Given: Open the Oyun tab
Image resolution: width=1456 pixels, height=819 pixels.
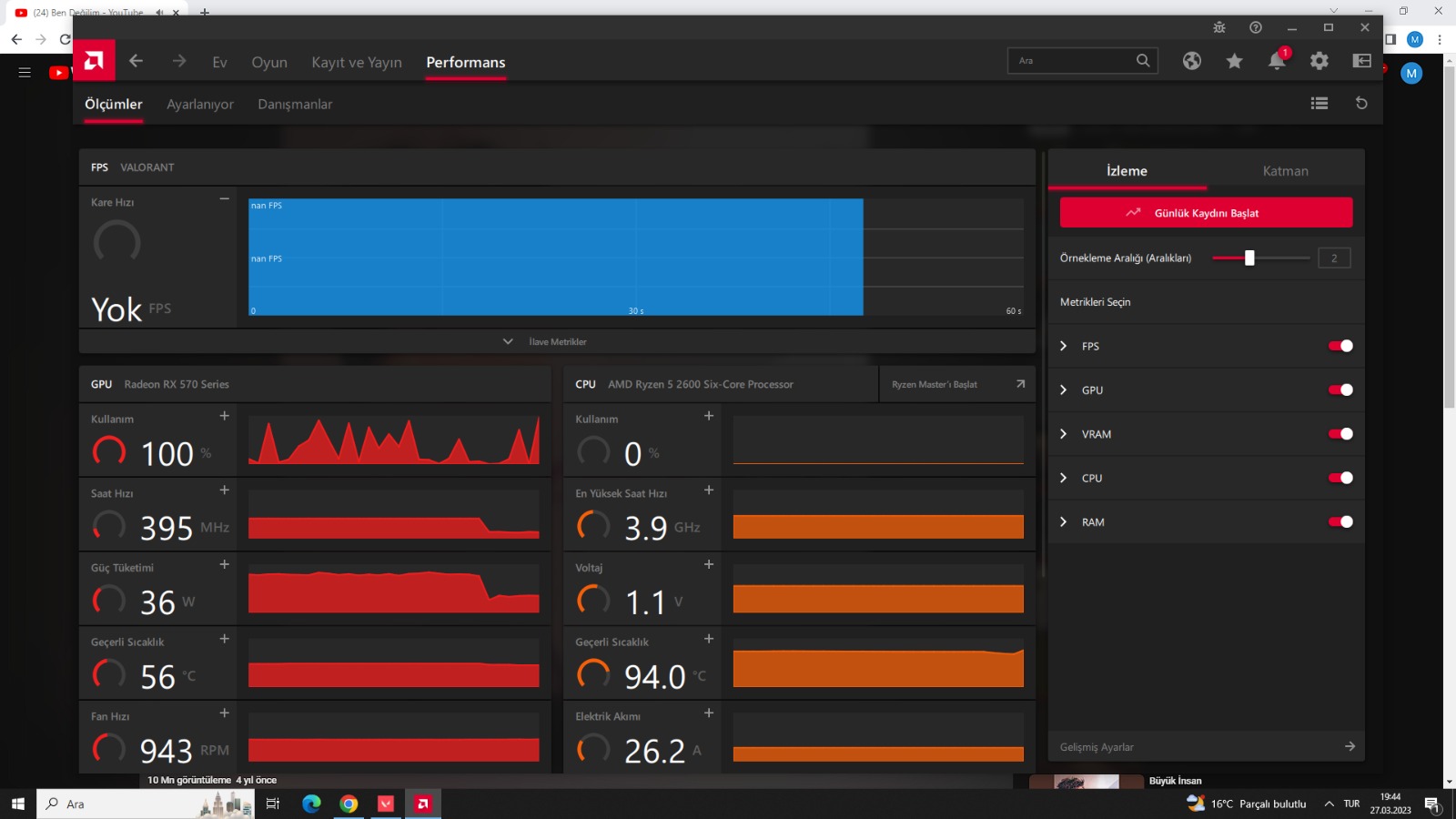Looking at the screenshot, I should coord(269,62).
